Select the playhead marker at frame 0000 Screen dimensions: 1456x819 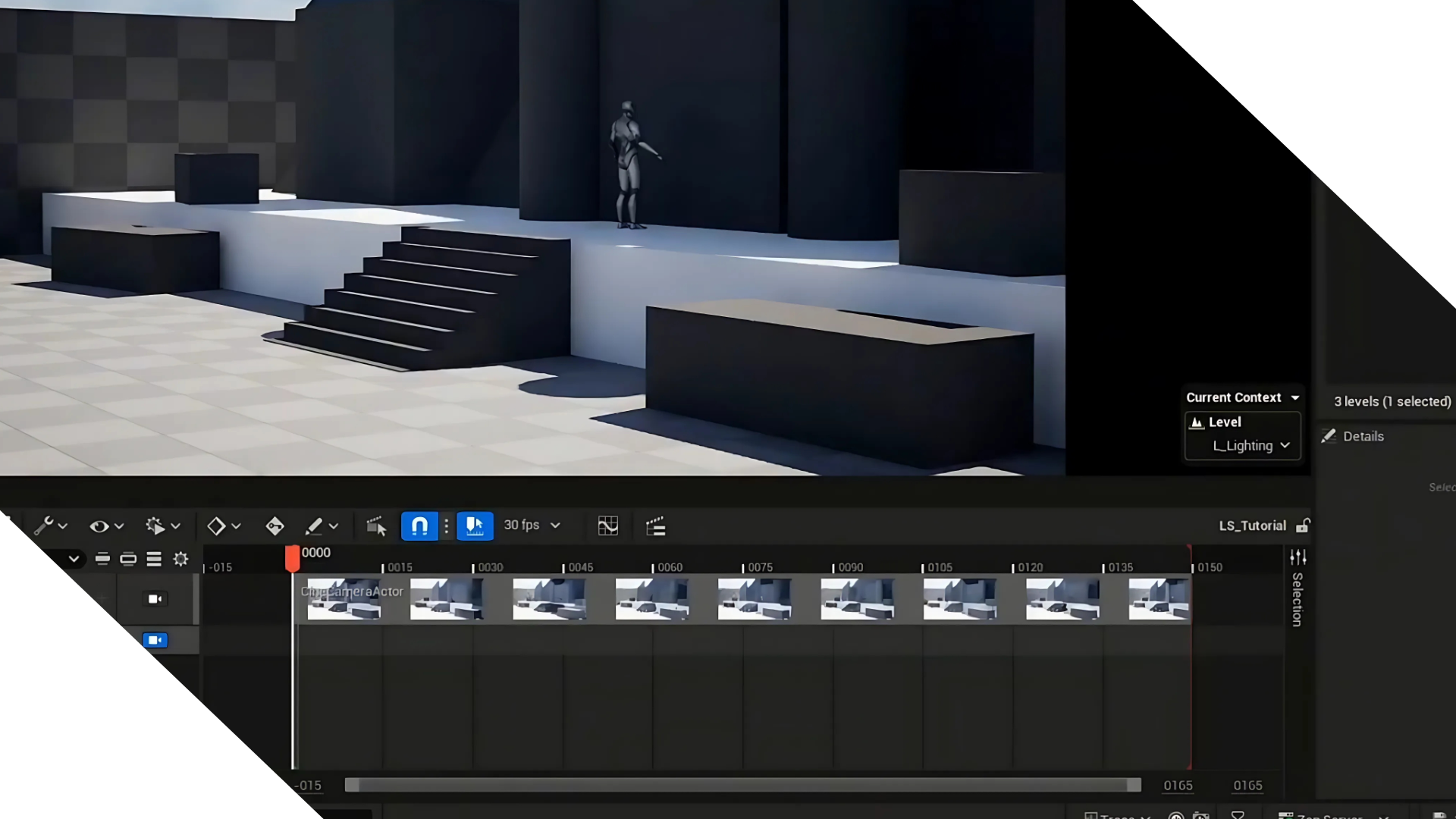click(294, 559)
